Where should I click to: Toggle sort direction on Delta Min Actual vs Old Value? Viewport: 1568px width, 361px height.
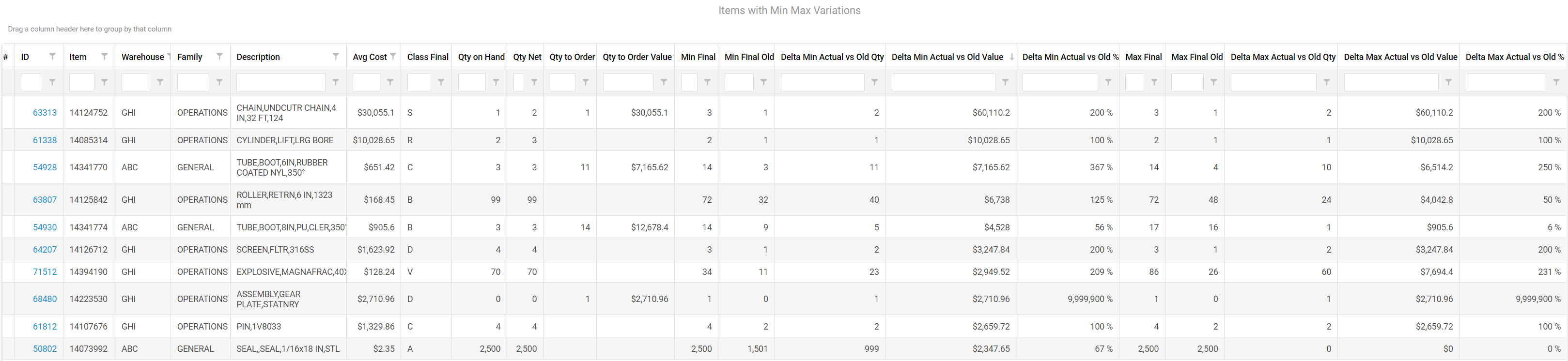(947, 57)
